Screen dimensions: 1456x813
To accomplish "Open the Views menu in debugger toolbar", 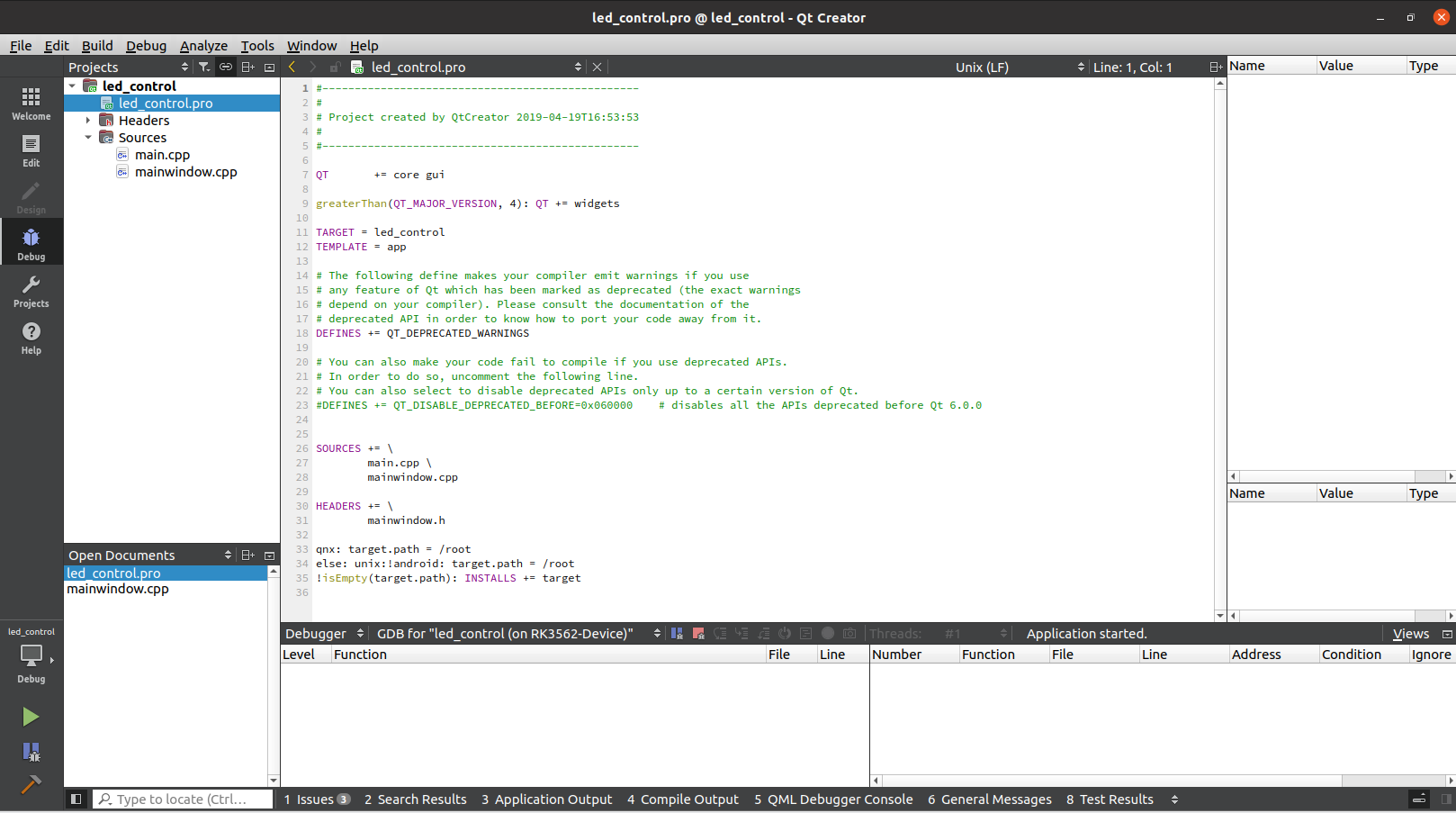I will click(1410, 634).
